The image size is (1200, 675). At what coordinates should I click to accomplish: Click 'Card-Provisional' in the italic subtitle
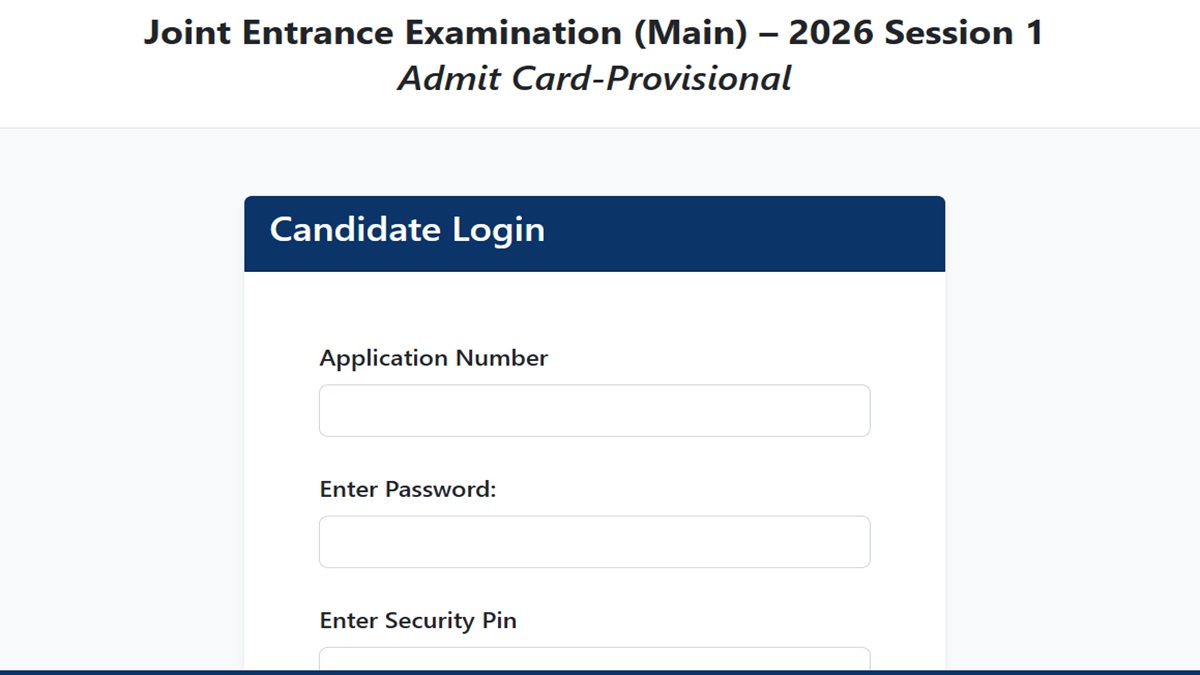click(651, 78)
